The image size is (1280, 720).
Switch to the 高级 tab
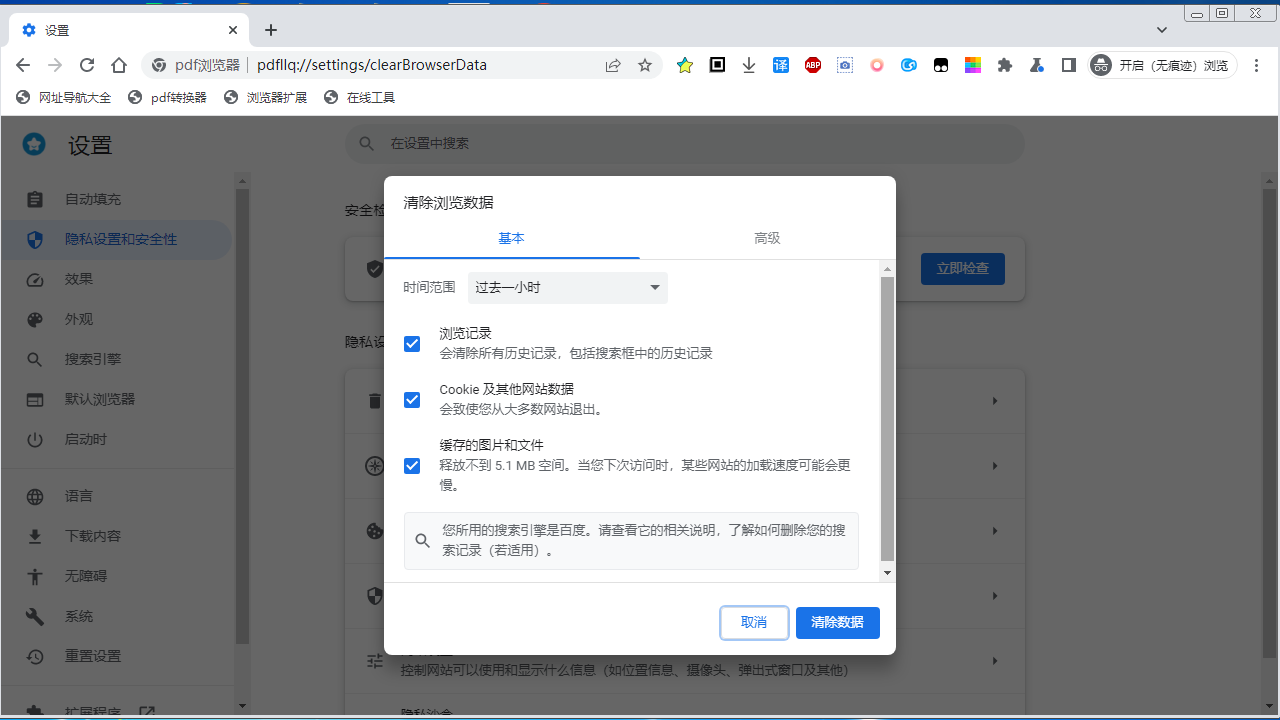767,238
